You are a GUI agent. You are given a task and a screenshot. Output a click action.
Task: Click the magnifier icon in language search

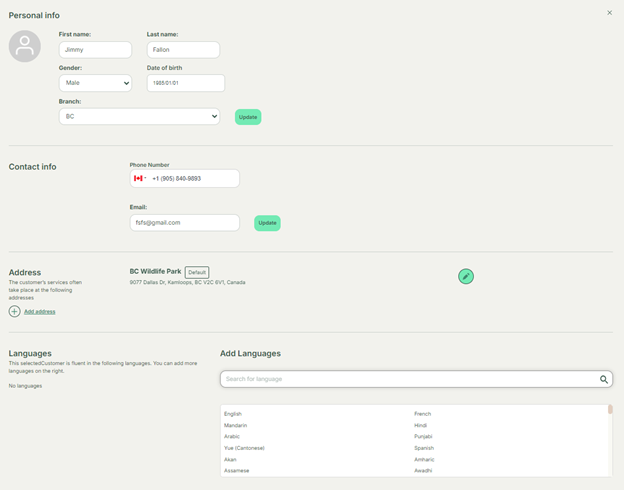point(604,380)
